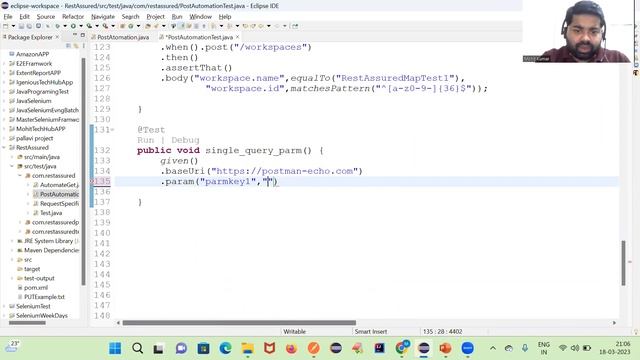Click the Coverage run toolbar icon
The image size is (640, 360).
click(x=89, y=26)
